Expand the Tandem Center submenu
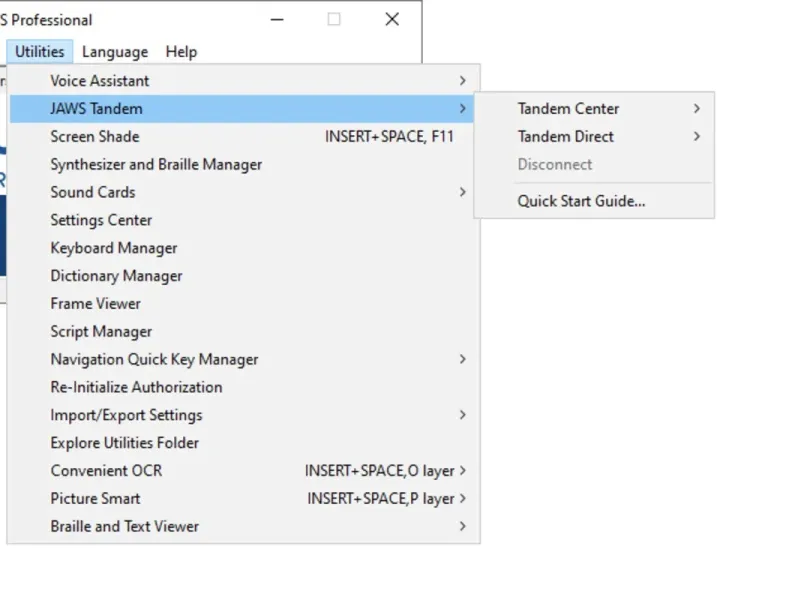 click(x=568, y=109)
